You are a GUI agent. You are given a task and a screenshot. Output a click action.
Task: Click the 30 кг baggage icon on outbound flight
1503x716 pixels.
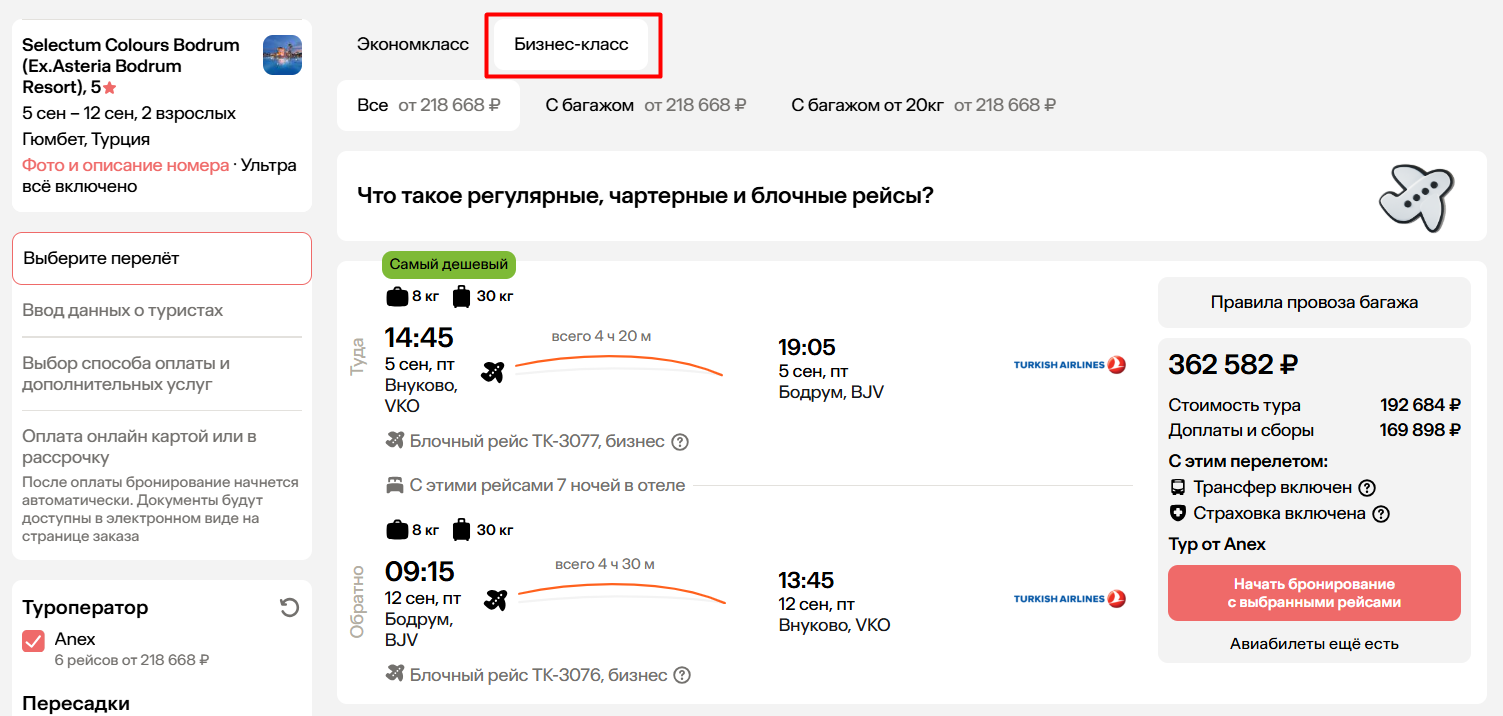[461, 296]
